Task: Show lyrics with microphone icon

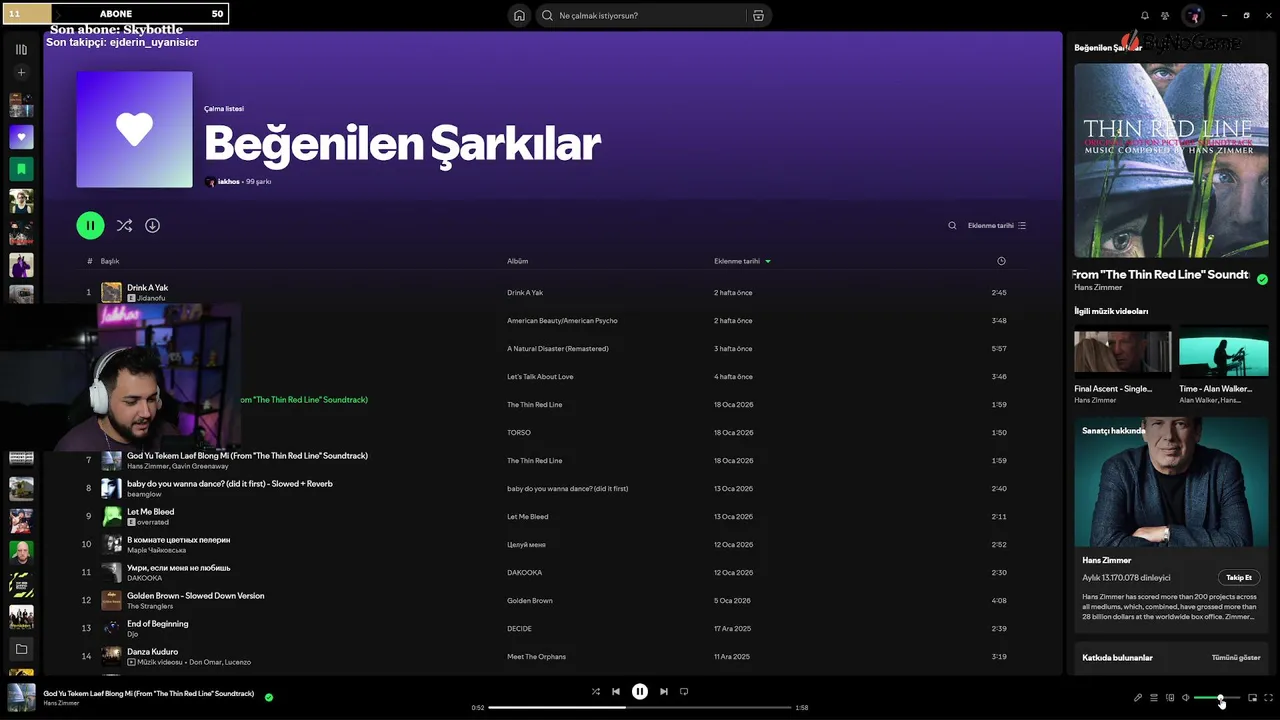Action: coord(1137,698)
